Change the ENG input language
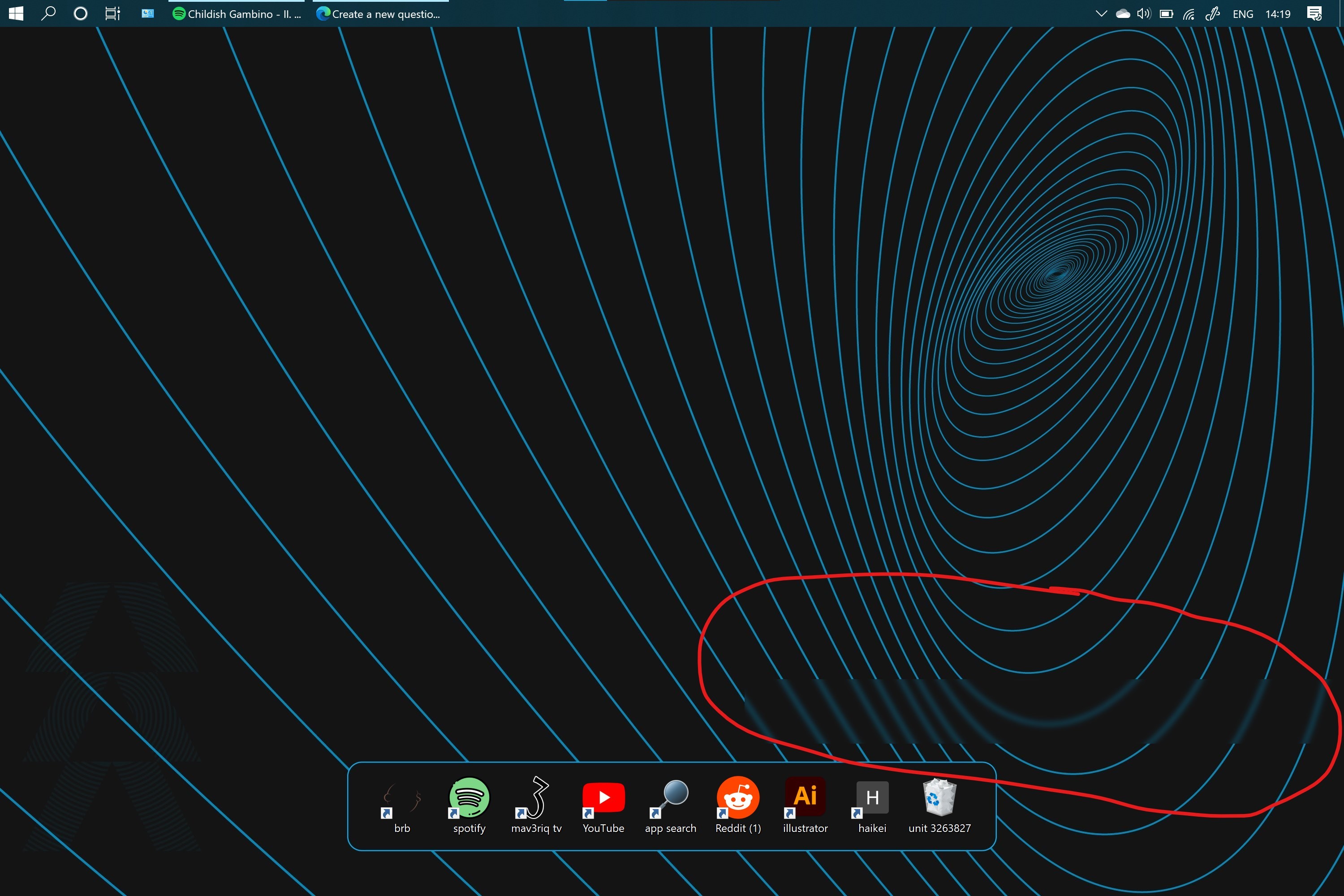The height and width of the screenshot is (896, 1344). point(1243,14)
